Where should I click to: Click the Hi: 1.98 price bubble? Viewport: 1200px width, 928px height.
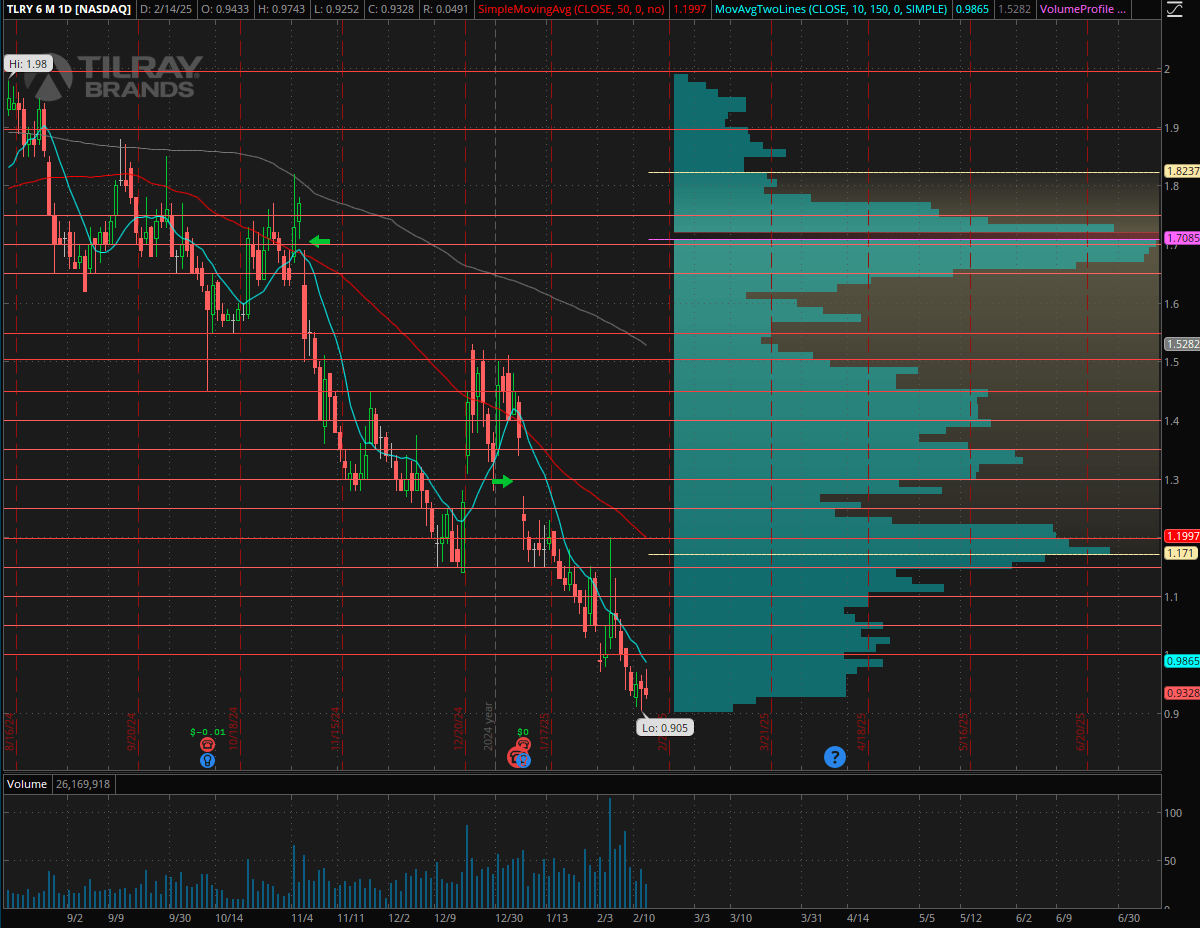[28, 63]
